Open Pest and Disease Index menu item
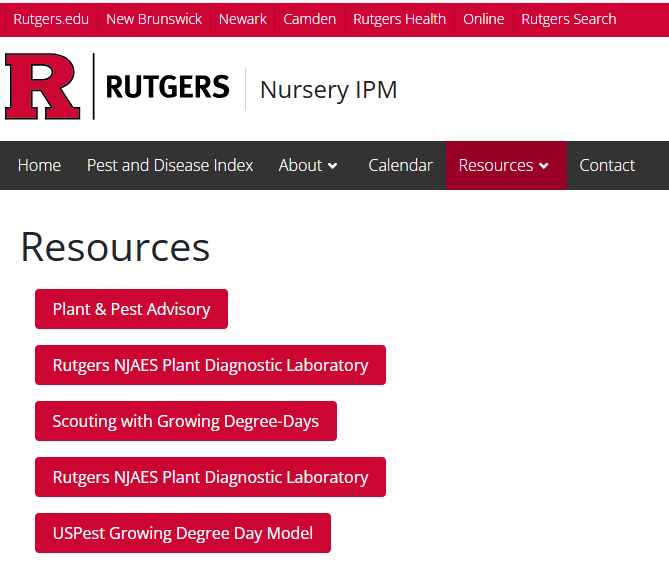Image resolution: width=669 pixels, height=579 pixels. 170,166
